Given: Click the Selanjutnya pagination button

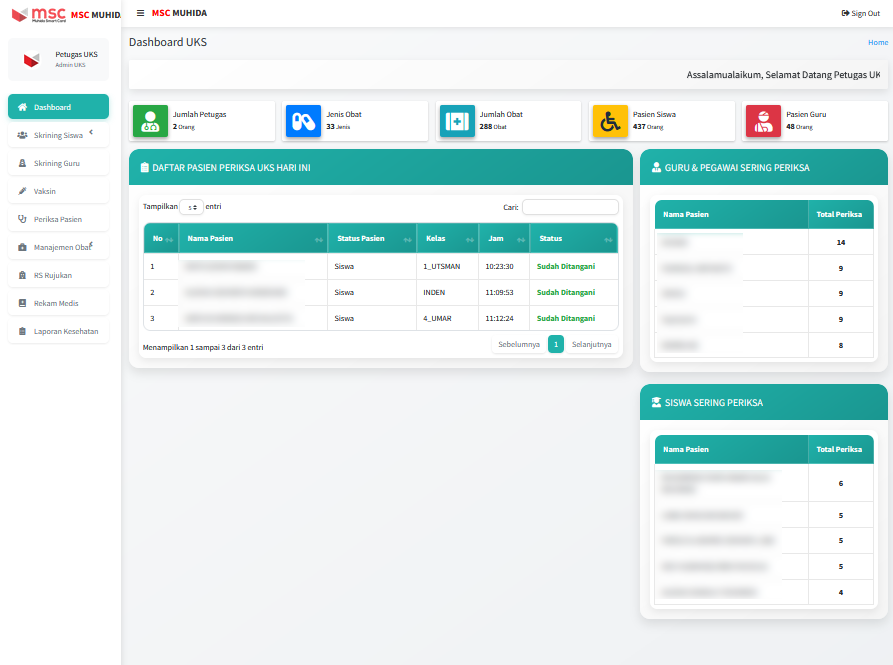Looking at the screenshot, I should (591, 344).
